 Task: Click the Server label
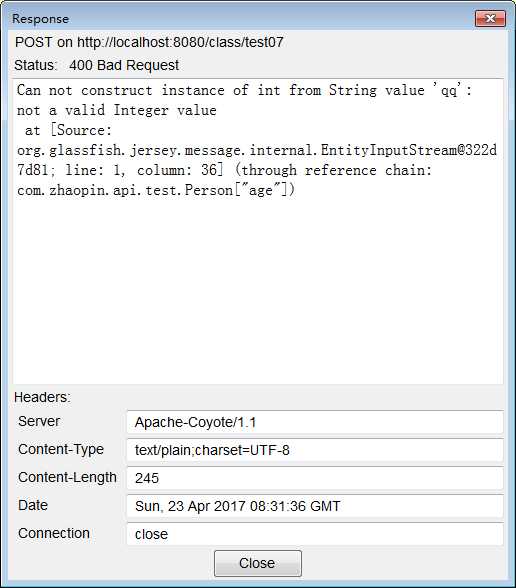click(39, 421)
